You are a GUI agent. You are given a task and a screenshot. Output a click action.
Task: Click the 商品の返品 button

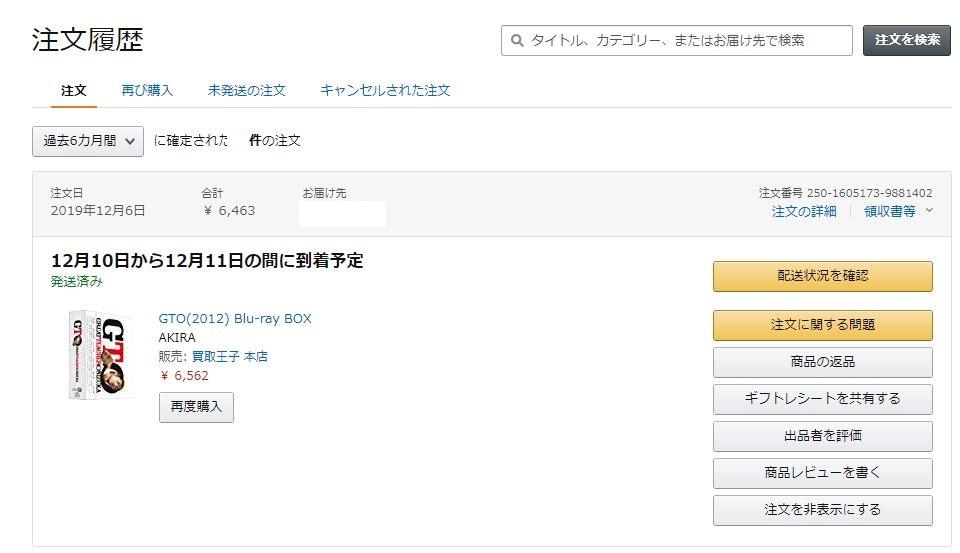pyautogui.click(x=822, y=362)
